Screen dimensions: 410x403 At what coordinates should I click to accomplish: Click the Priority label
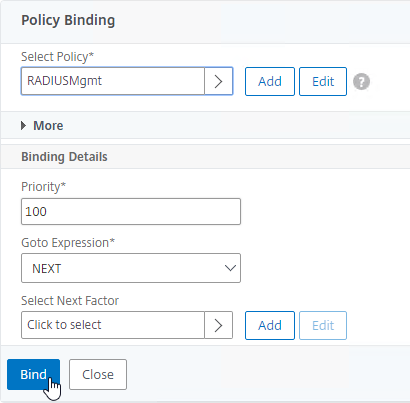[44, 187]
